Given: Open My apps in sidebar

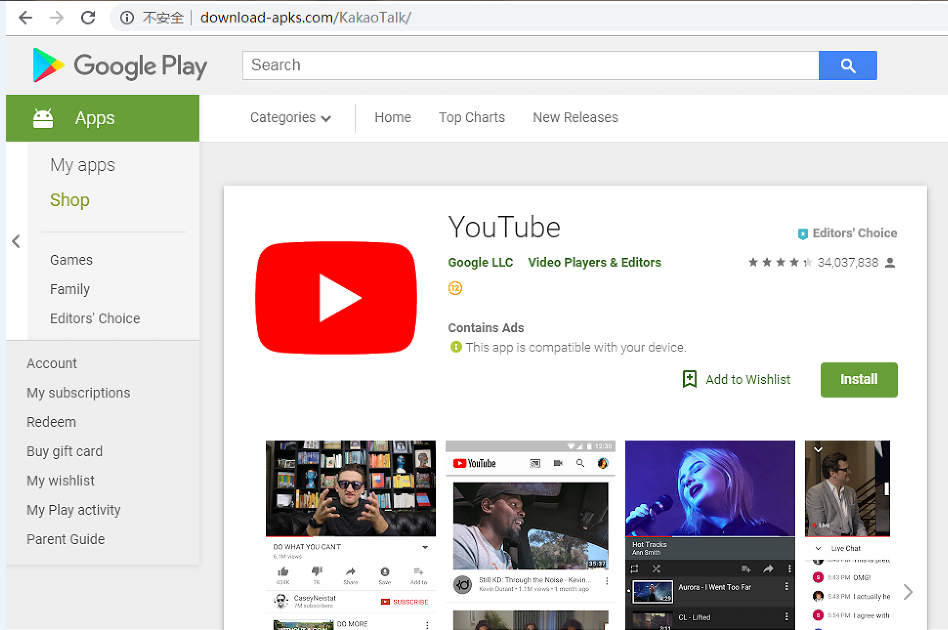Looking at the screenshot, I should tap(82, 165).
